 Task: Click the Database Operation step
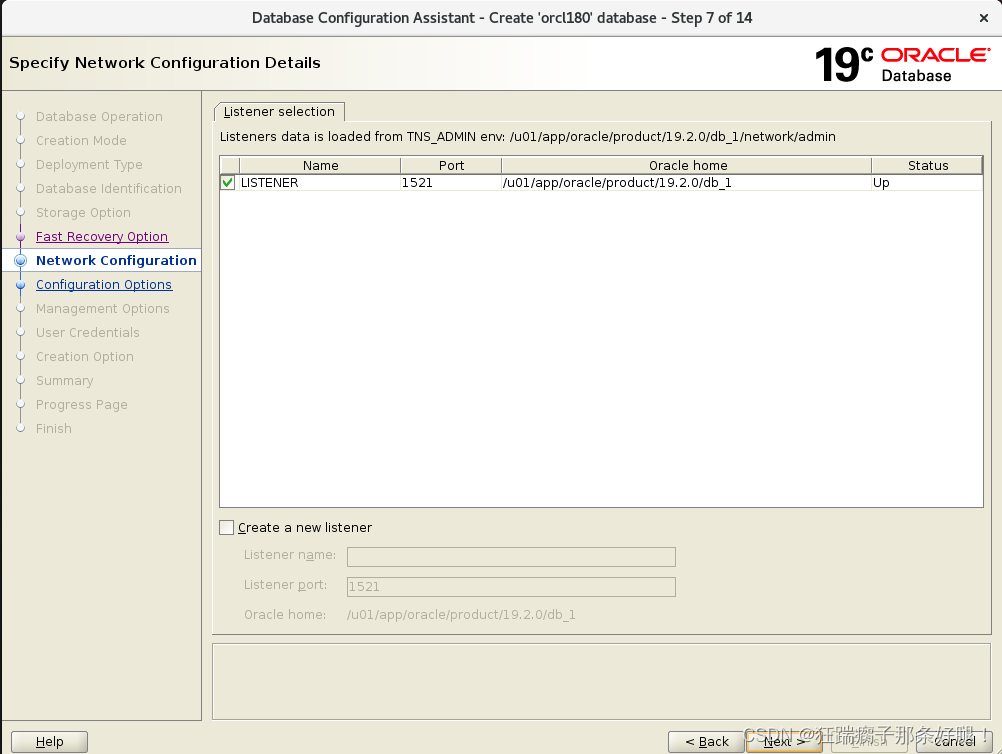click(x=99, y=116)
